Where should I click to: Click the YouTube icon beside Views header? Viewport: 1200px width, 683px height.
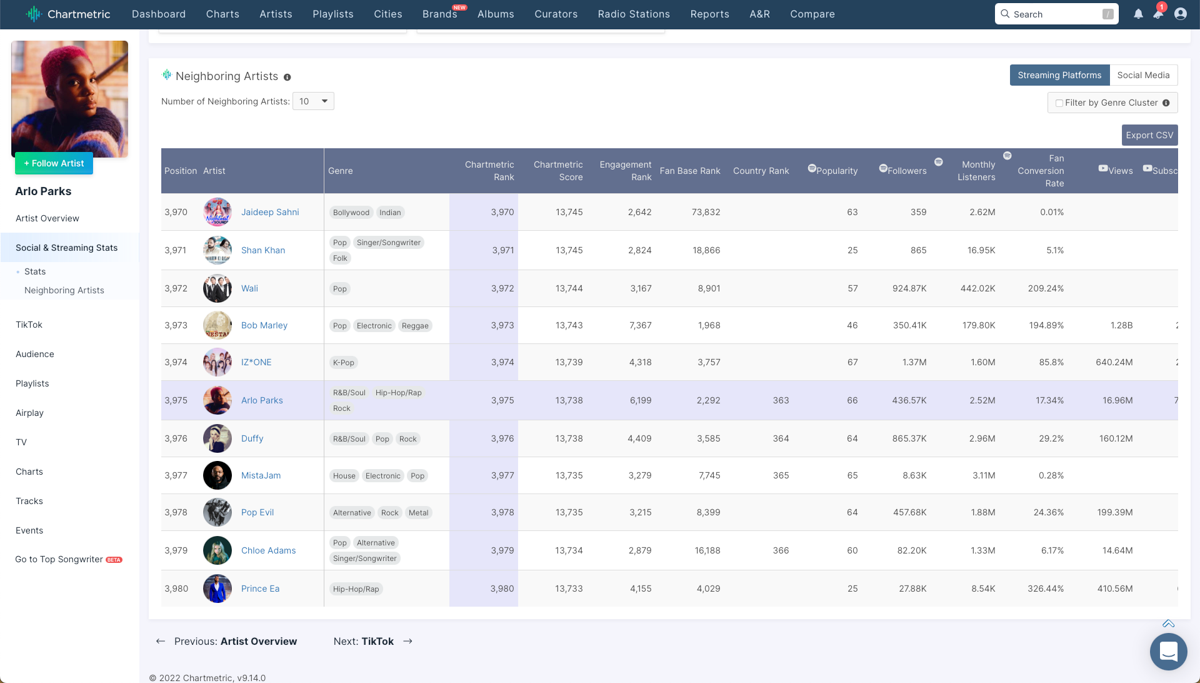1103,168
